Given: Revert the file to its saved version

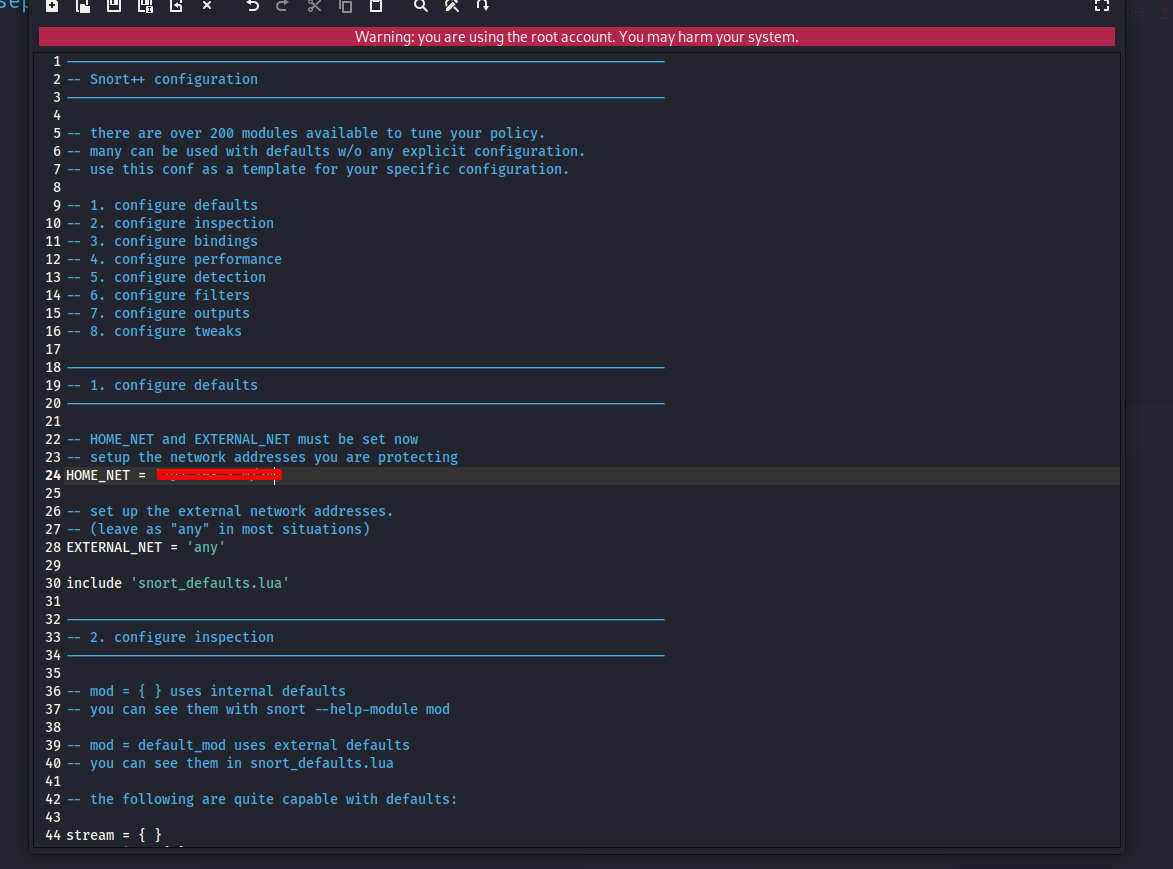Looking at the screenshot, I should (x=176, y=6).
